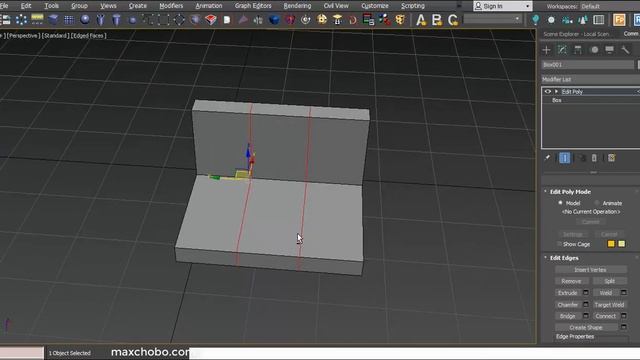Click the letter B toolbar icon
This screenshot has width=640, height=360.
tap(437, 20)
